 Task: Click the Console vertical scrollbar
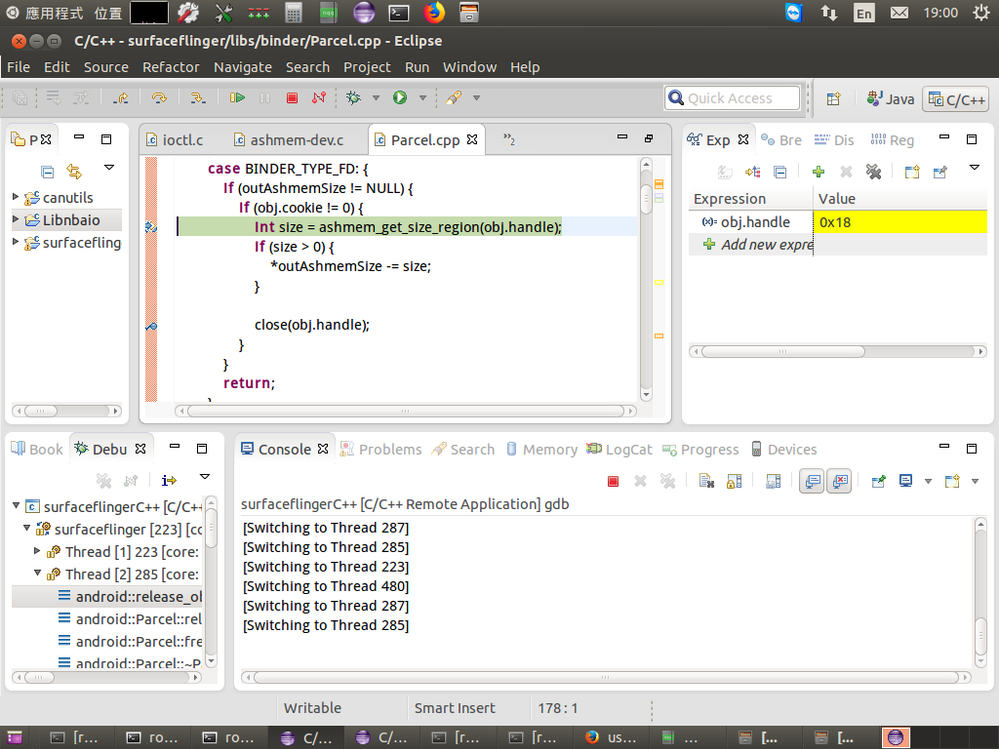pos(981,592)
